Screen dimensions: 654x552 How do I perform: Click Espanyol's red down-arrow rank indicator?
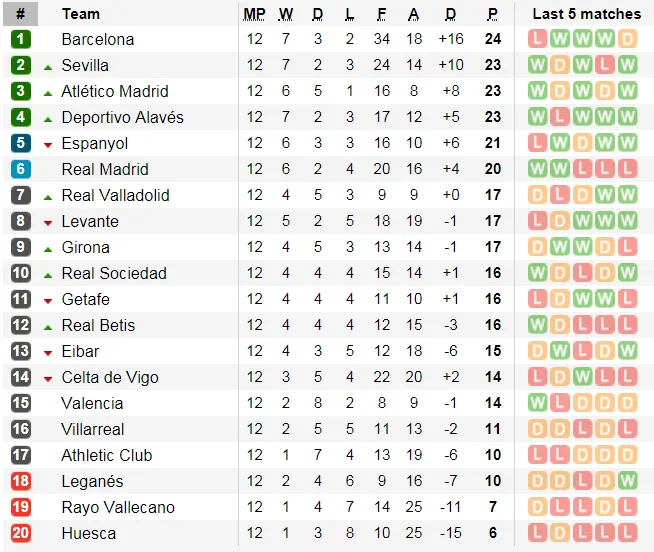coord(48,145)
